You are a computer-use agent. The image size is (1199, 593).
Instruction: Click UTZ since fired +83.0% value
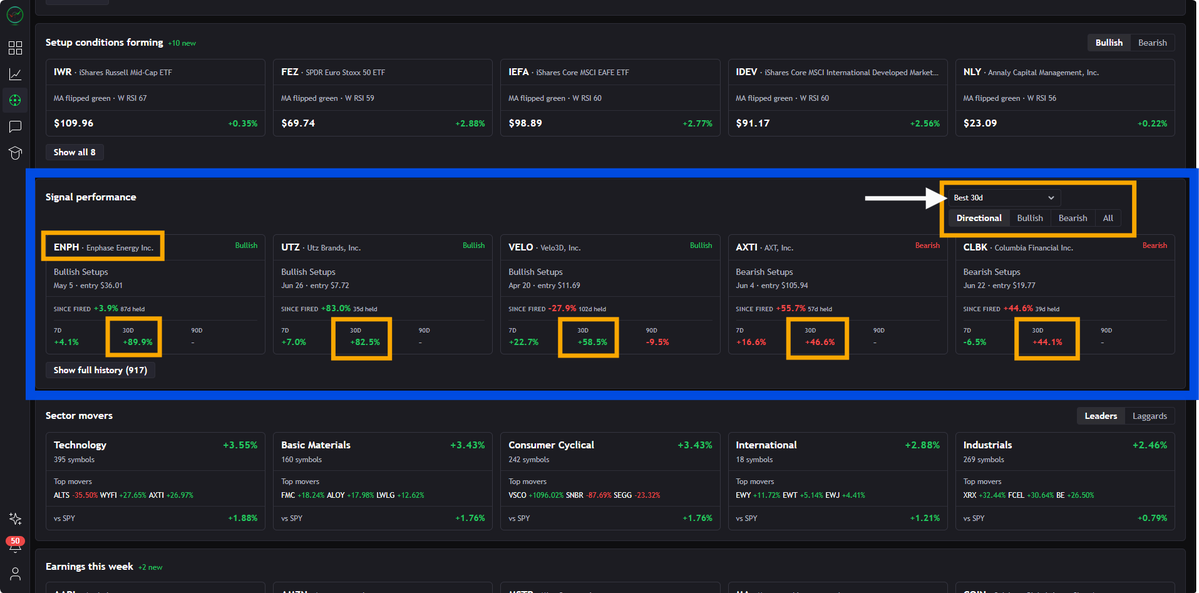click(336, 308)
